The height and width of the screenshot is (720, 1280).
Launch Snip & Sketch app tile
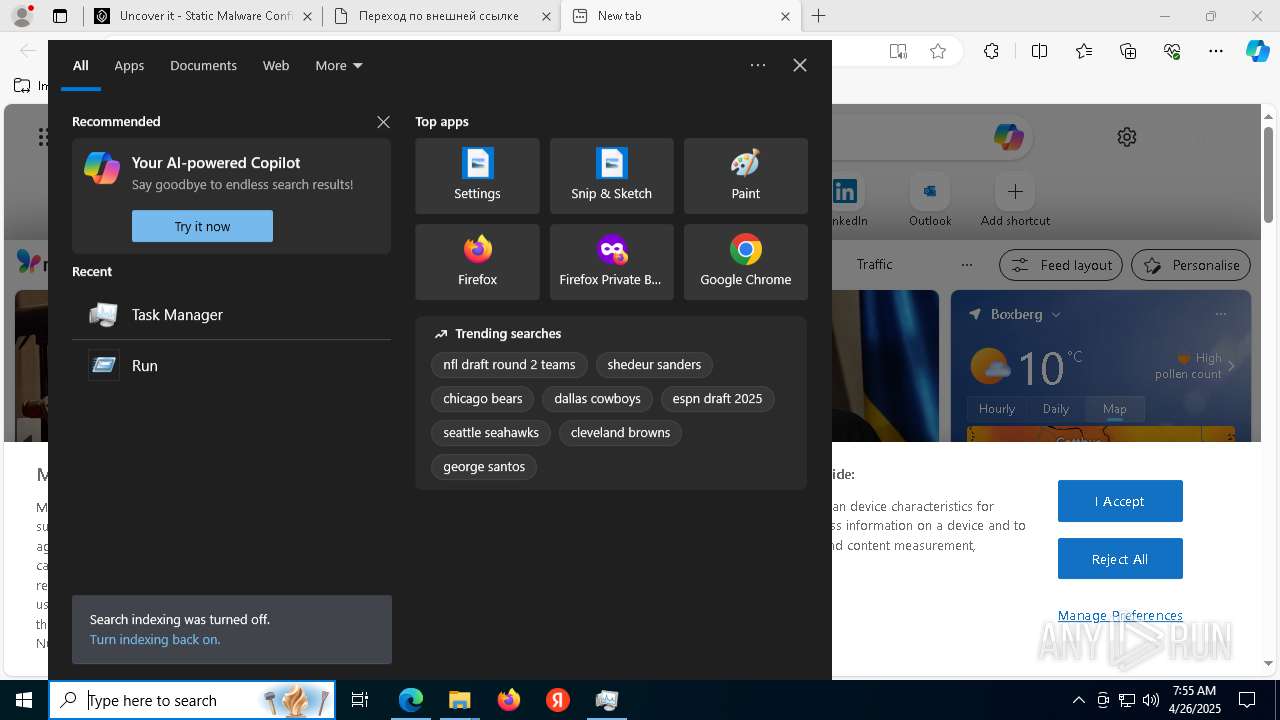point(611,176)
